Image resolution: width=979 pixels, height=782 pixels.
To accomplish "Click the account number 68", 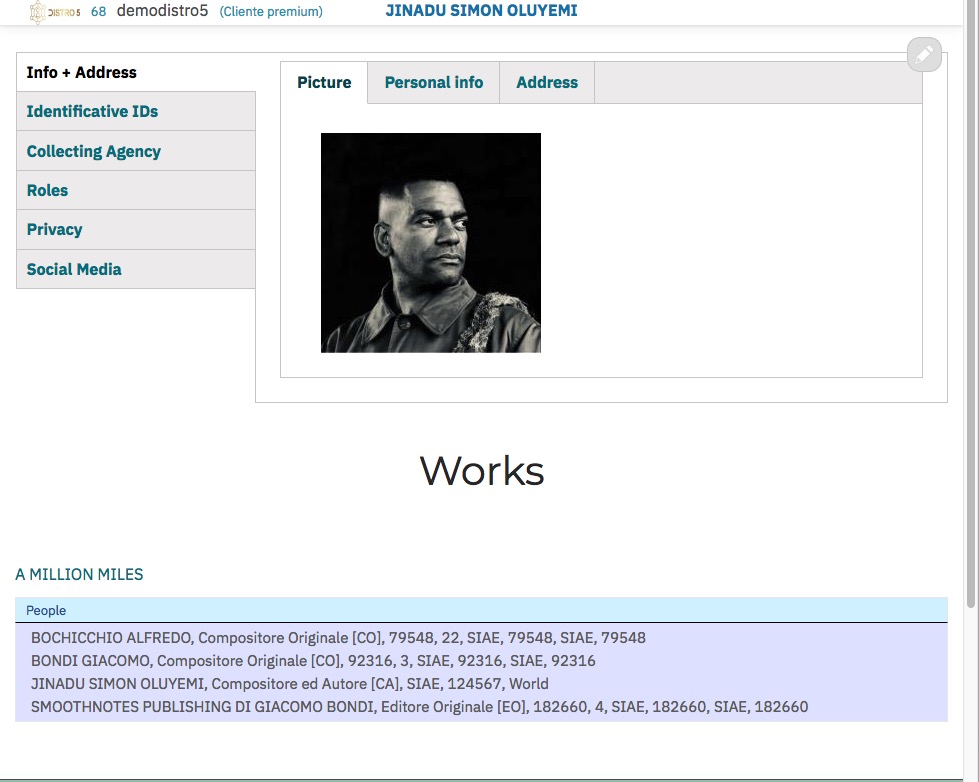I will coord(99,11).
